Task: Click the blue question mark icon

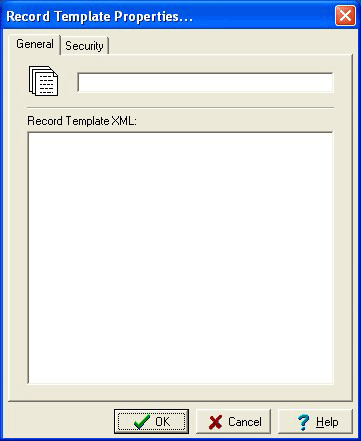Action: (x=303, y=422)
